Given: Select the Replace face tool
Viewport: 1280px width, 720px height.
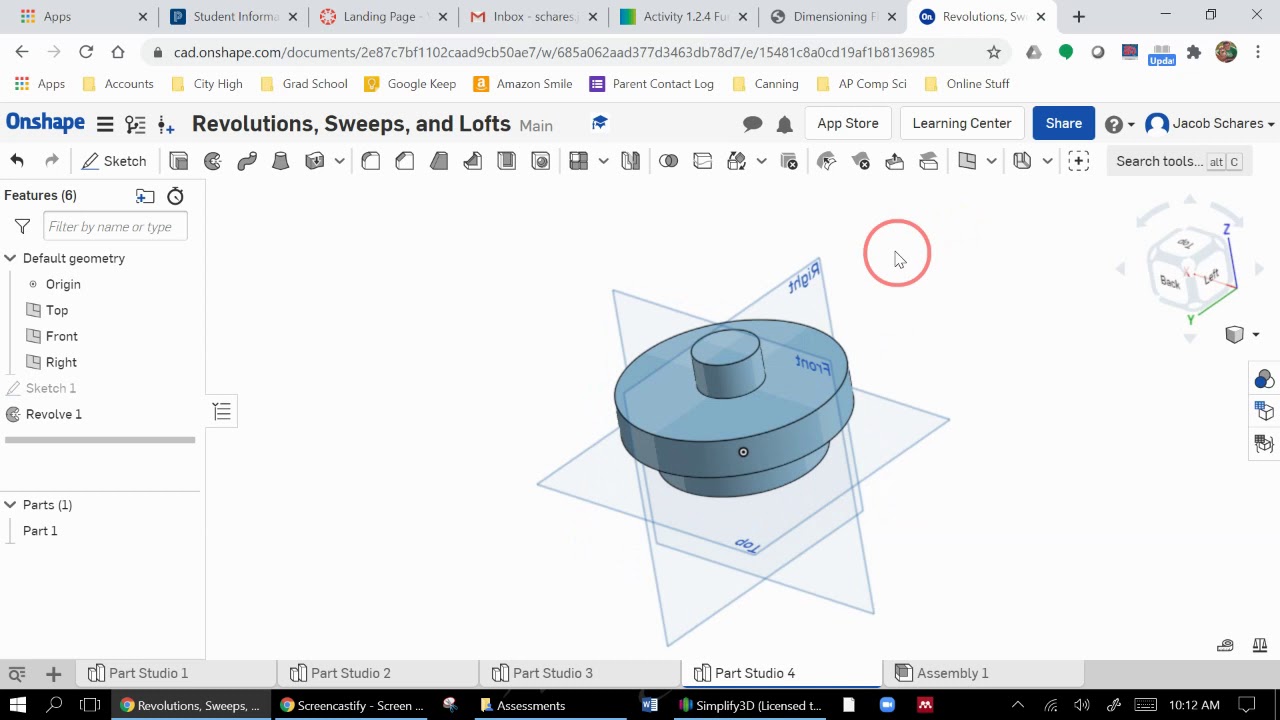Looking at the screenshot, I should [x=929, y=161].
